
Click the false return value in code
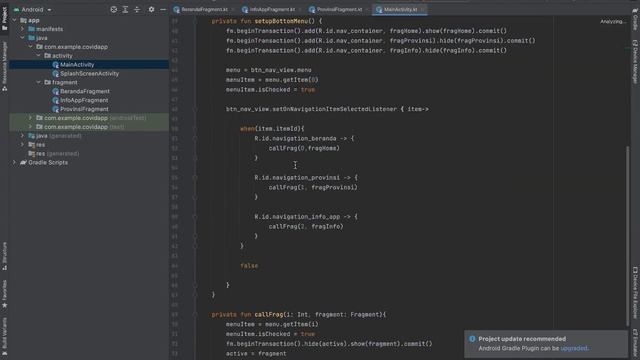coord(249,266)
